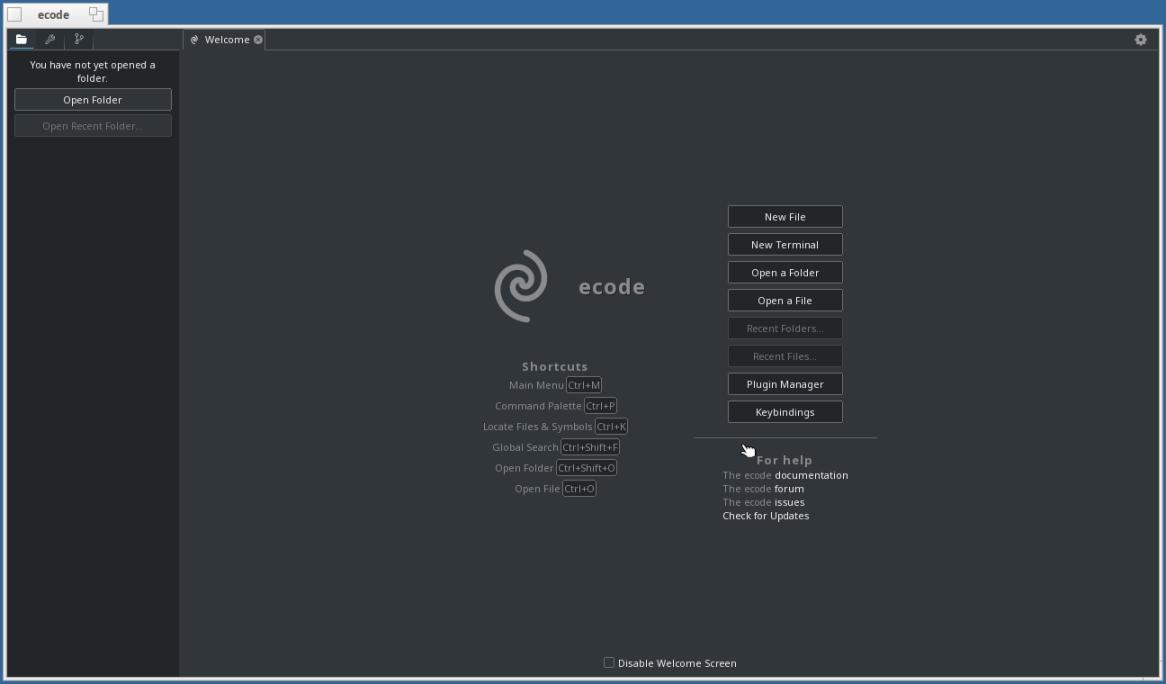Open the ecode documentation link
This screenshot has width=1166, height=684.
[811, 475]
